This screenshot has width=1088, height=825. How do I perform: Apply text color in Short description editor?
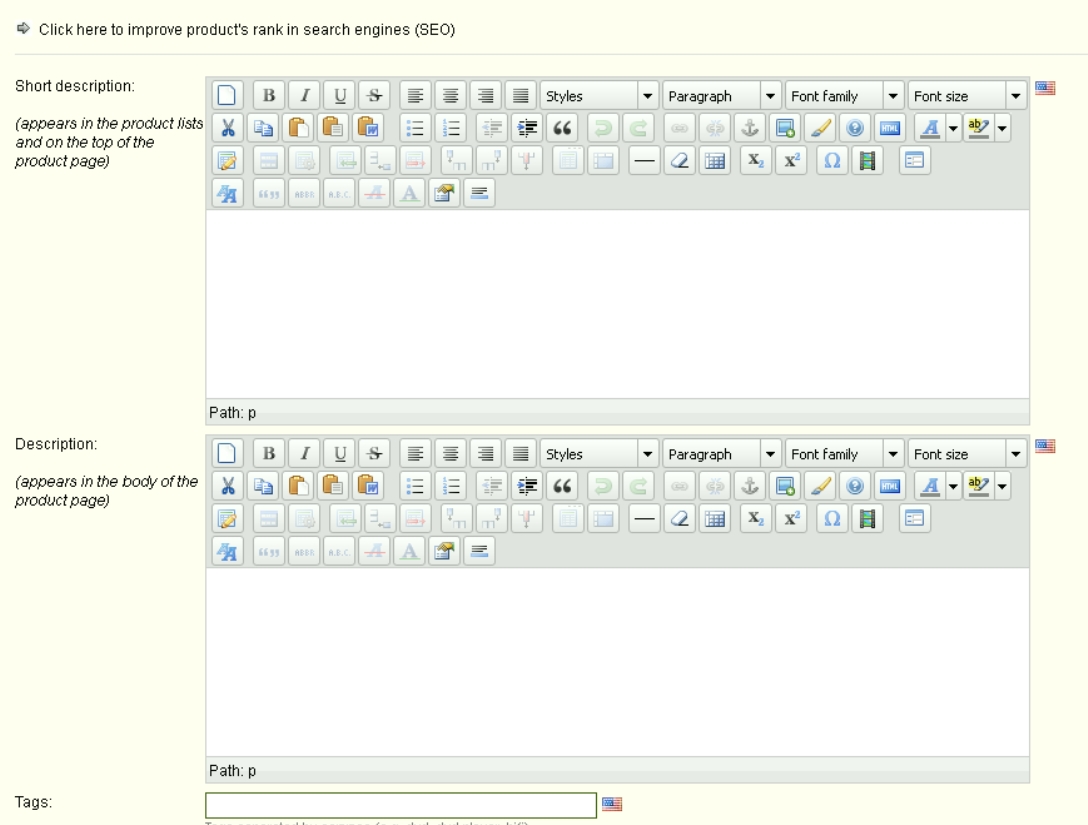click(930, 128)
